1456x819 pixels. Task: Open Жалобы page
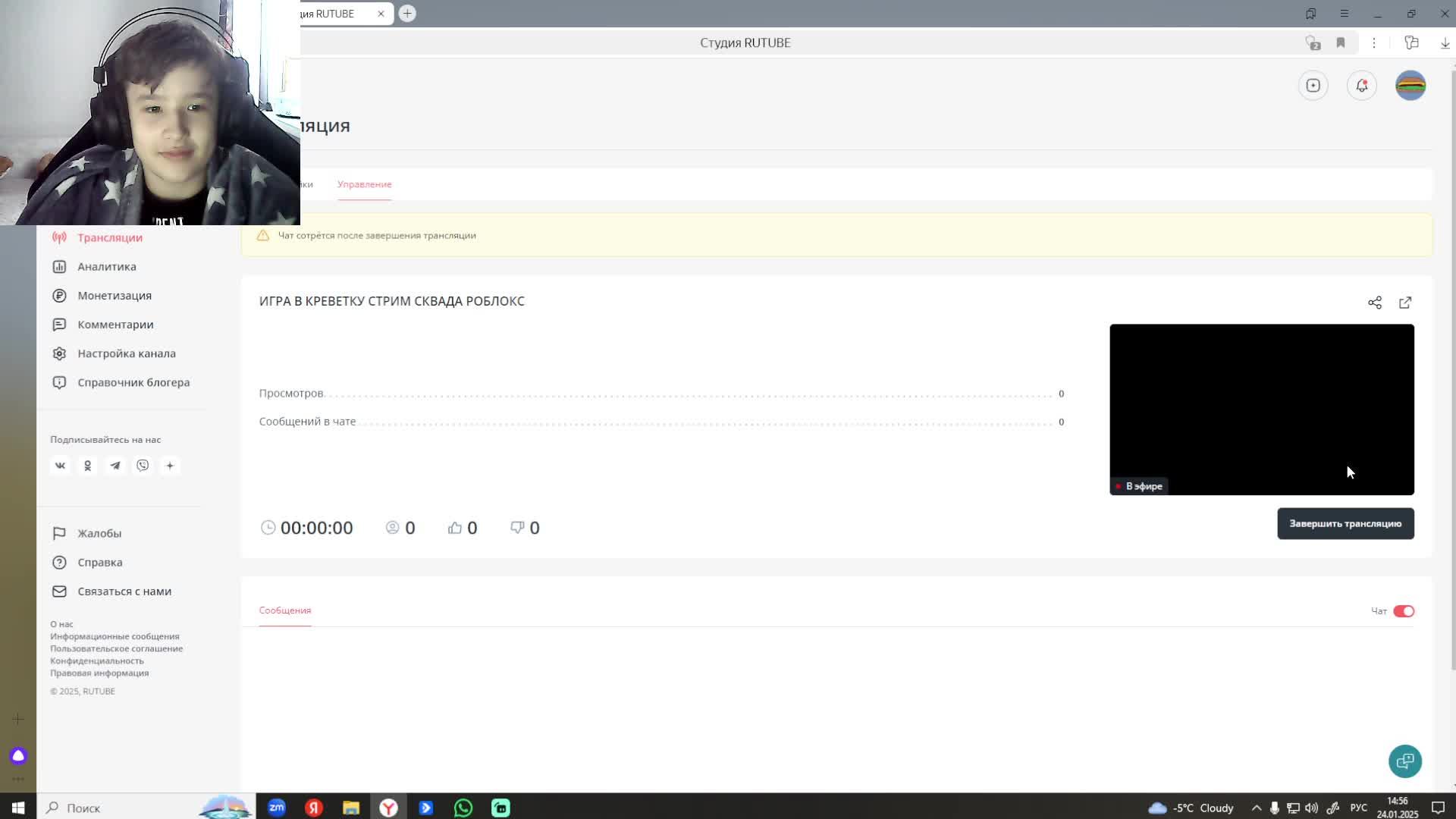[86, 533]
